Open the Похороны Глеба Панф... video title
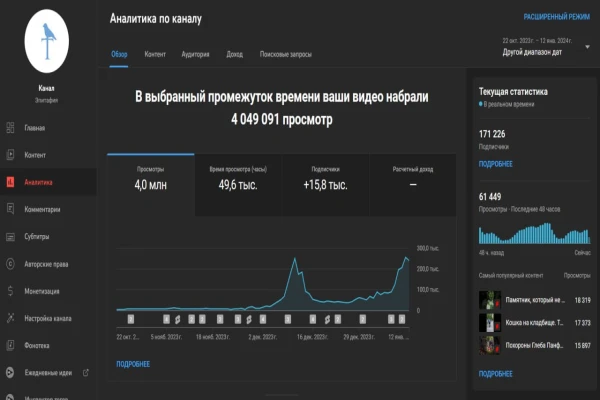Screen dimensions: 600x400 click(x=534, y=345)
